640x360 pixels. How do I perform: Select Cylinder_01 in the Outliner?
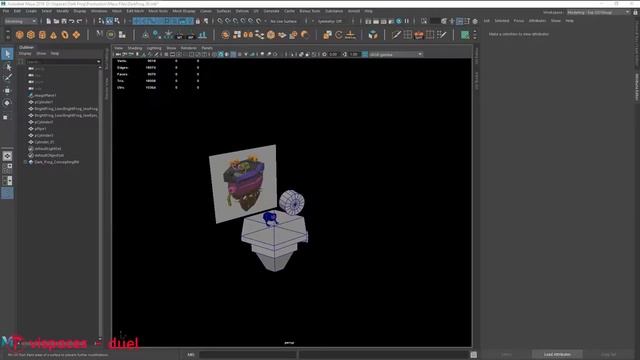tap(44, 142)
